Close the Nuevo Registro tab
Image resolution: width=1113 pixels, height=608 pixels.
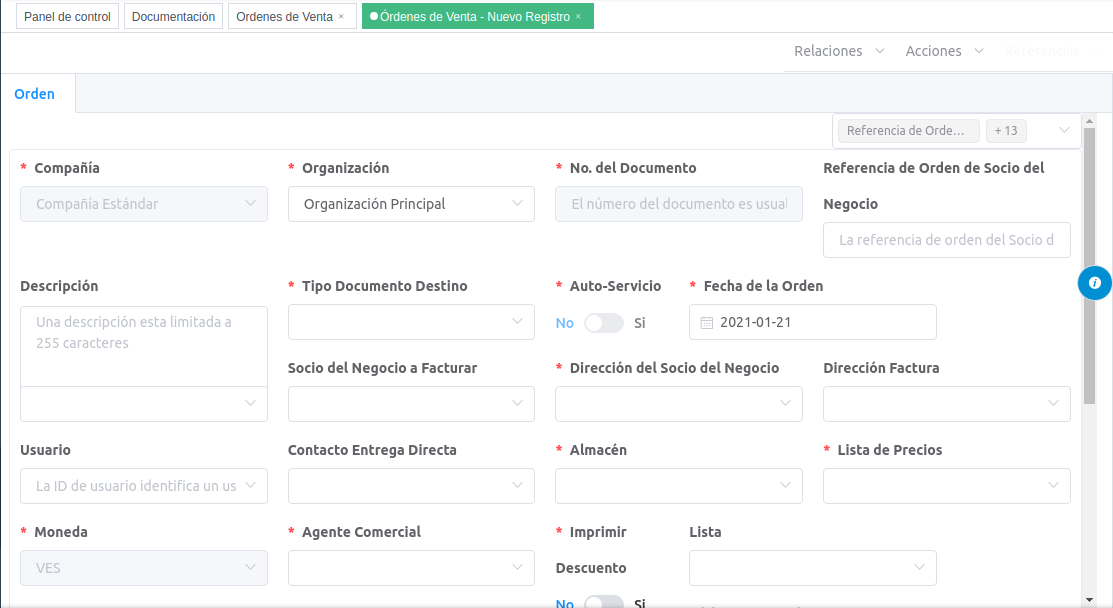(x=578, y=17)
